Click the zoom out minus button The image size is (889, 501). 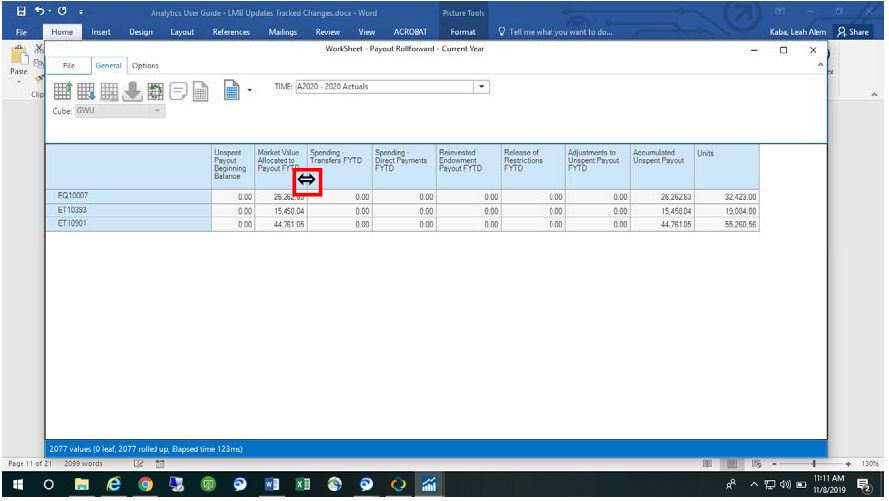(x=774, y=464)
